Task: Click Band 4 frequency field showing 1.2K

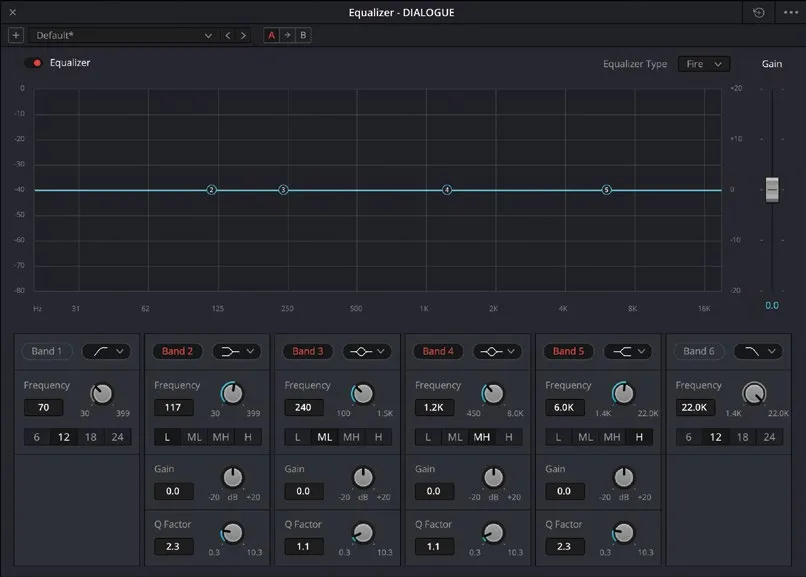Action: [x=434, y=407]
